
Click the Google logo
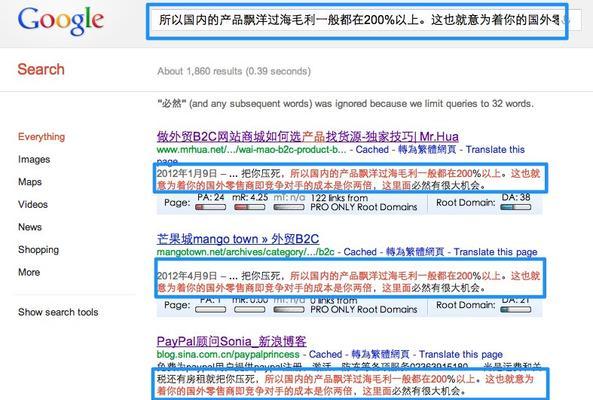(x=61, y=21)
